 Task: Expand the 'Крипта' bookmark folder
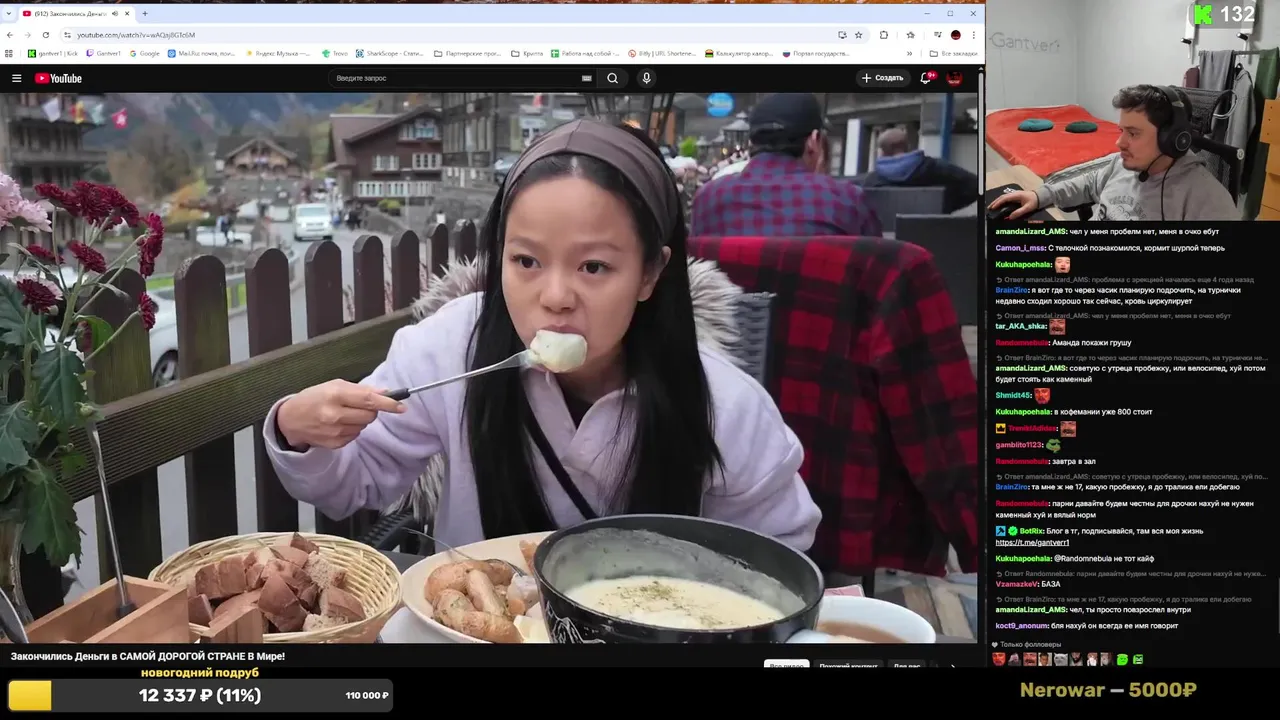click(527, 53)
